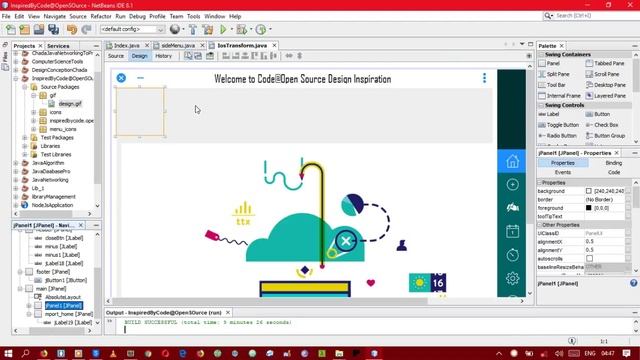Expand the Test Packages node
The width and height of the screenshot is (640, 360).
tap(25, 138)
